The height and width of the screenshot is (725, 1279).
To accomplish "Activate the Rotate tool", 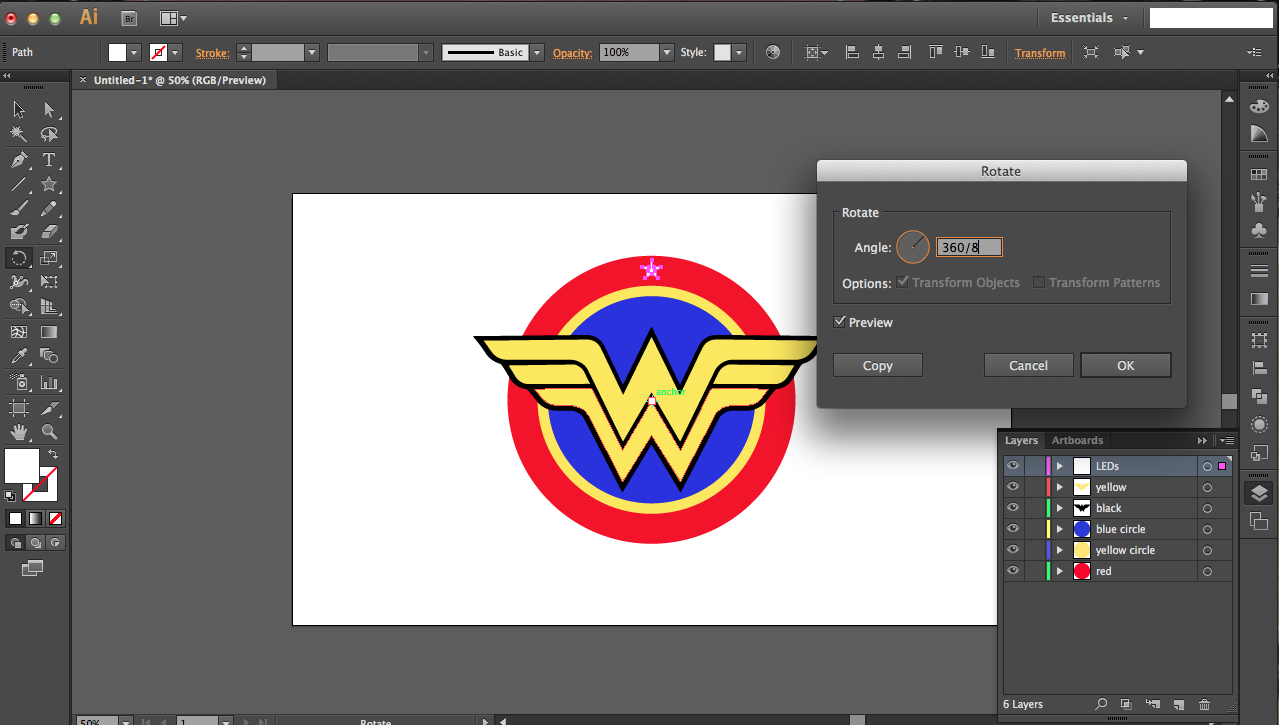I will (19, 258).
